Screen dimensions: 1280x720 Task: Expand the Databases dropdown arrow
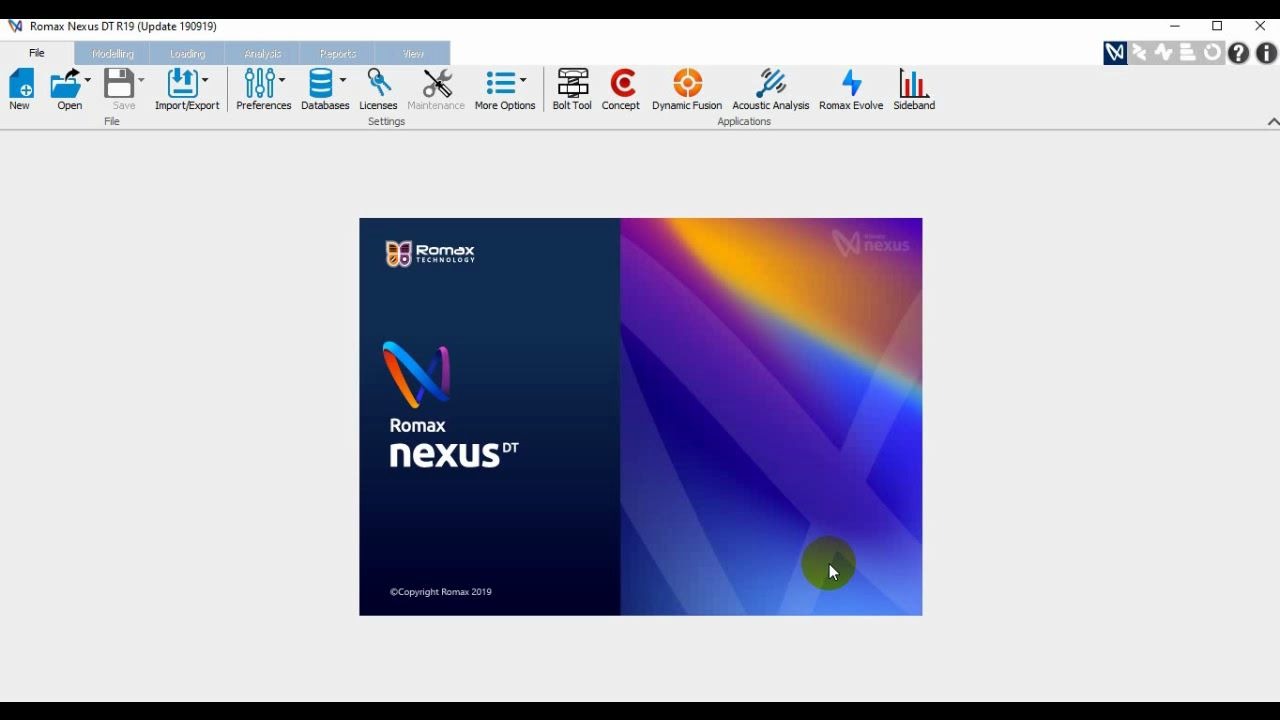click(343, 80)
